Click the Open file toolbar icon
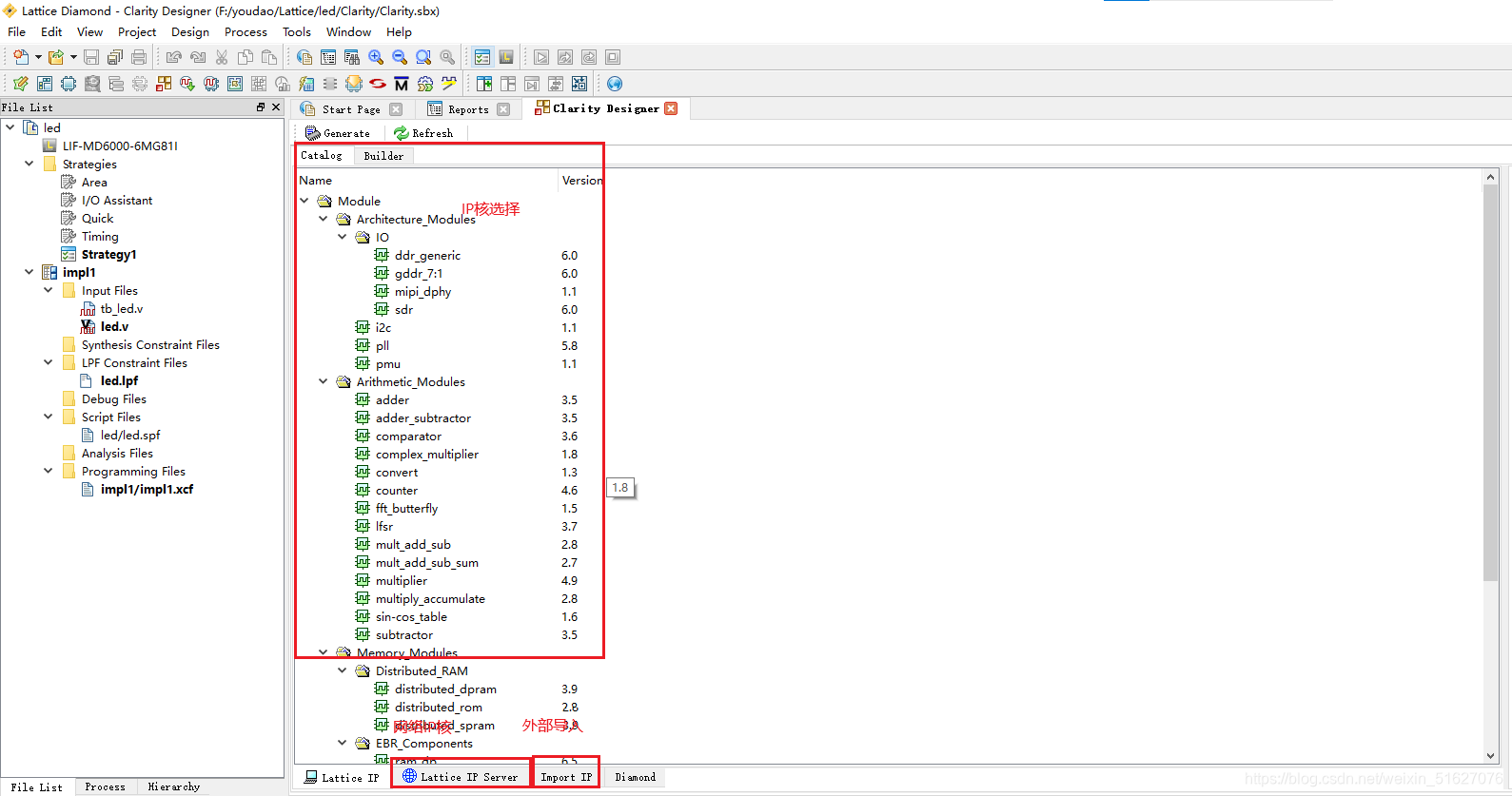Viewport: 1512px width, 796px height. tap(56, 57)
